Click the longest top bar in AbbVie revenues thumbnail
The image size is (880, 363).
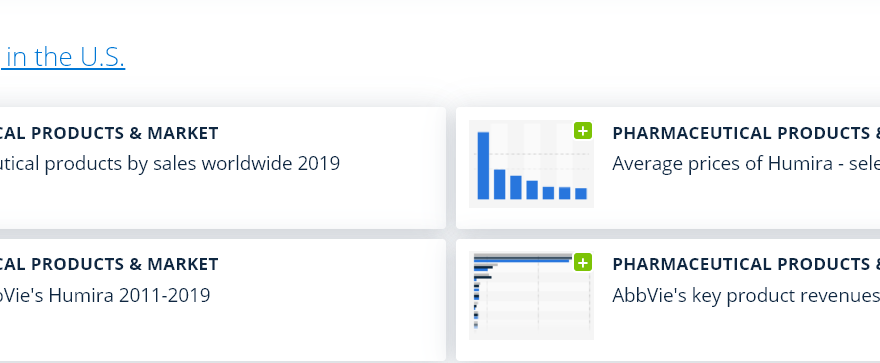click(522, 258)
